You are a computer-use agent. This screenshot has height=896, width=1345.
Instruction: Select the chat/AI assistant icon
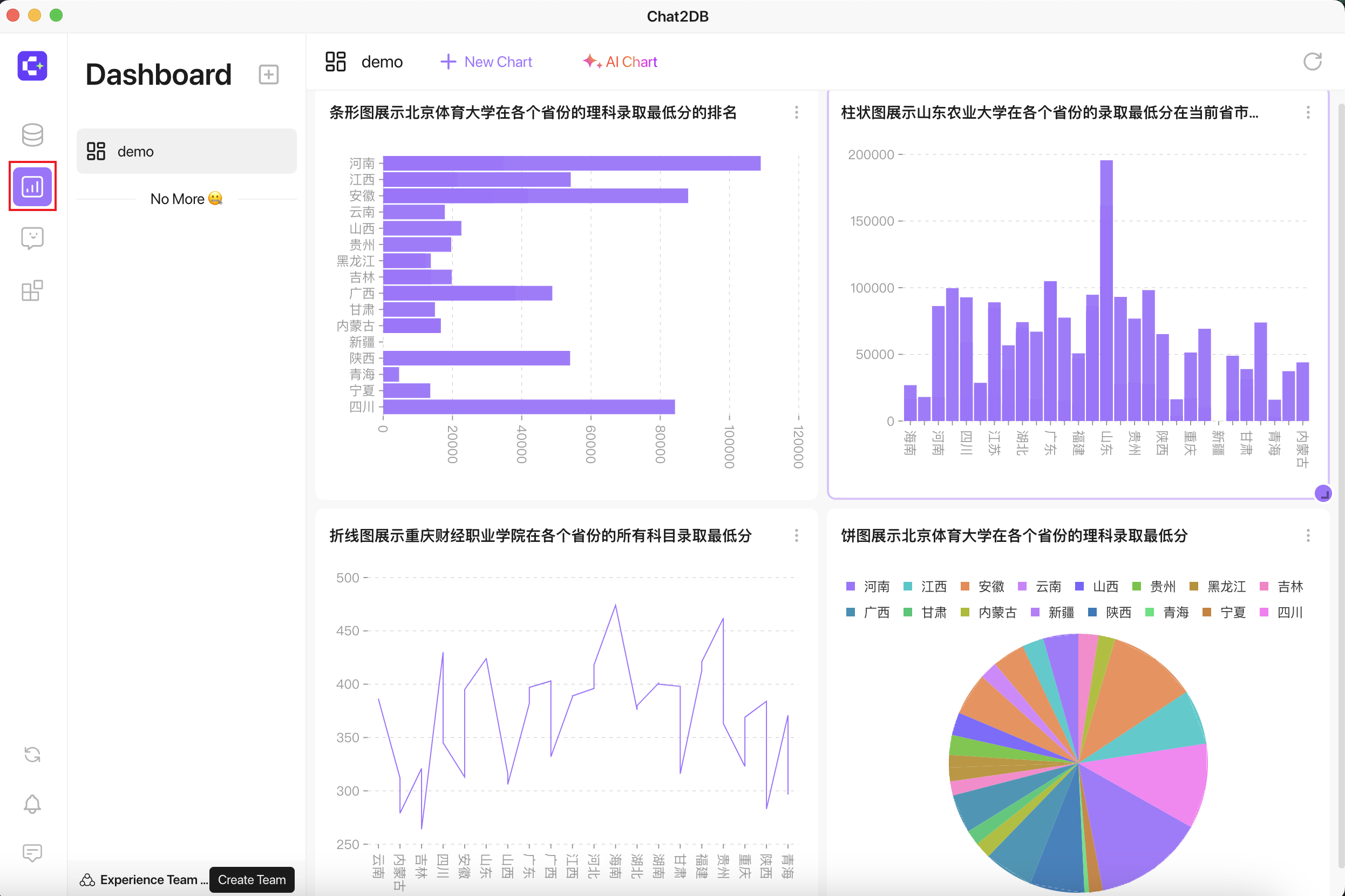coord(31,238)
